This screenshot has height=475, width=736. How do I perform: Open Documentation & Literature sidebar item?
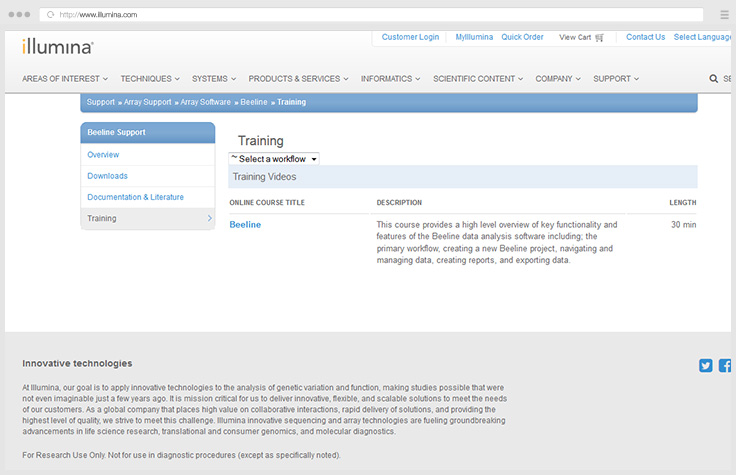click(135, 197)
